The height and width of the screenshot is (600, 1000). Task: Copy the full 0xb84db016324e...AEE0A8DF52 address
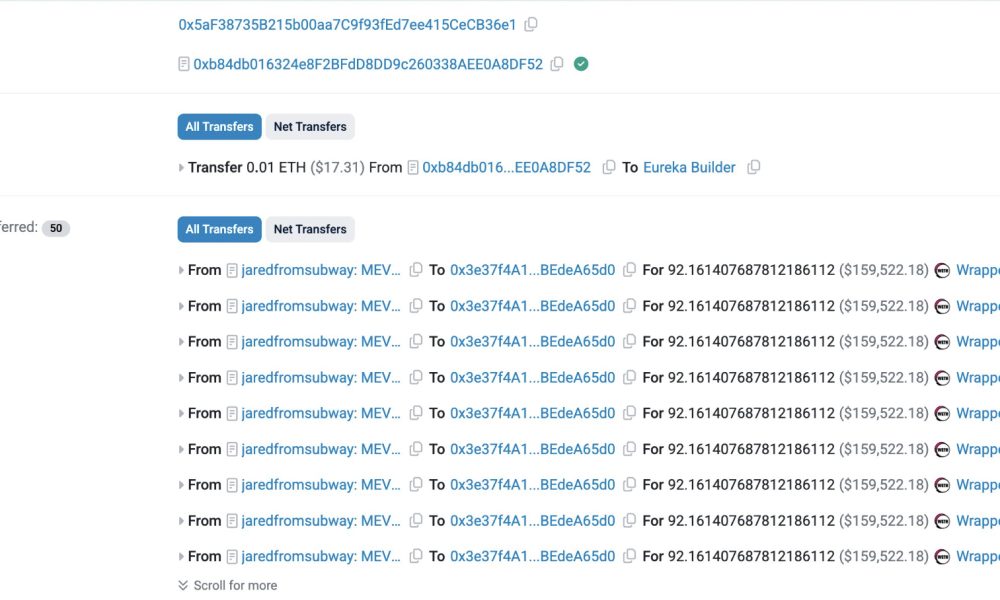click(557, 64)
